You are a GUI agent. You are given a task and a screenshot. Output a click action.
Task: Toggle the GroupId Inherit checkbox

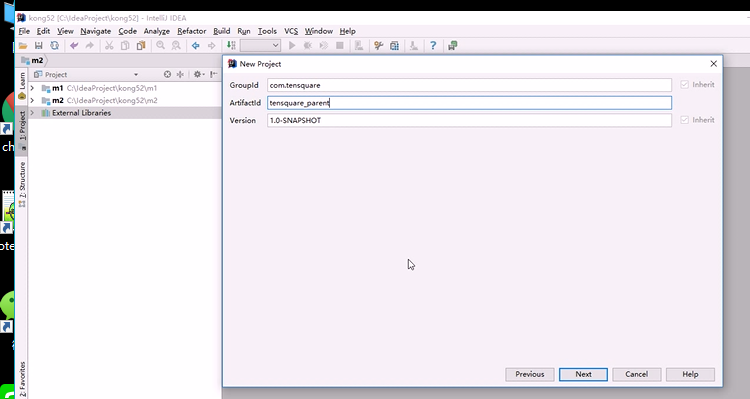tap(684, 84)
